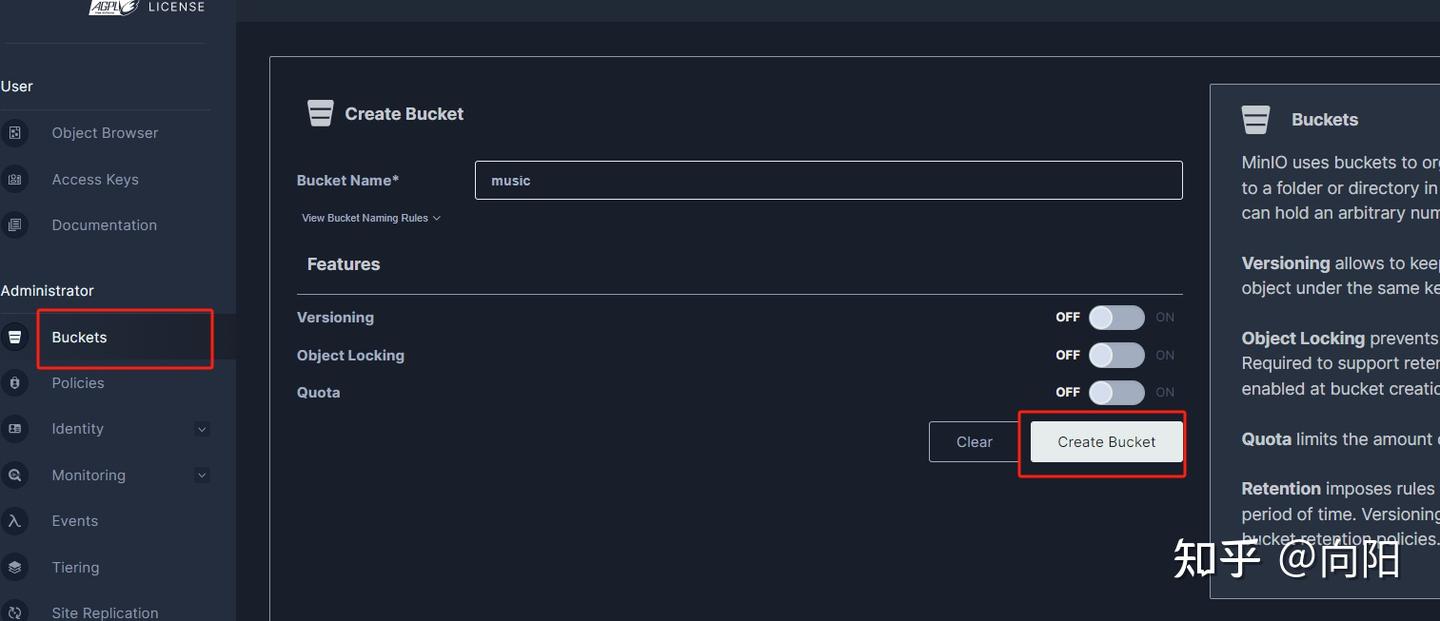The image size is (1440, 621).
Task: Click the Object Browser sidebar icon
Action: tap(14, 133)
